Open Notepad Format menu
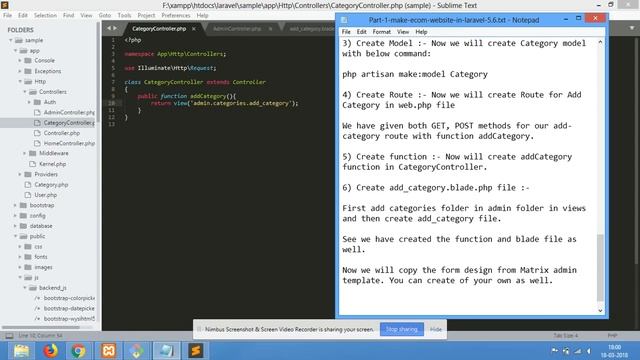Image resolution: width=640 pixels, height=360 pixels. (382, 32)
